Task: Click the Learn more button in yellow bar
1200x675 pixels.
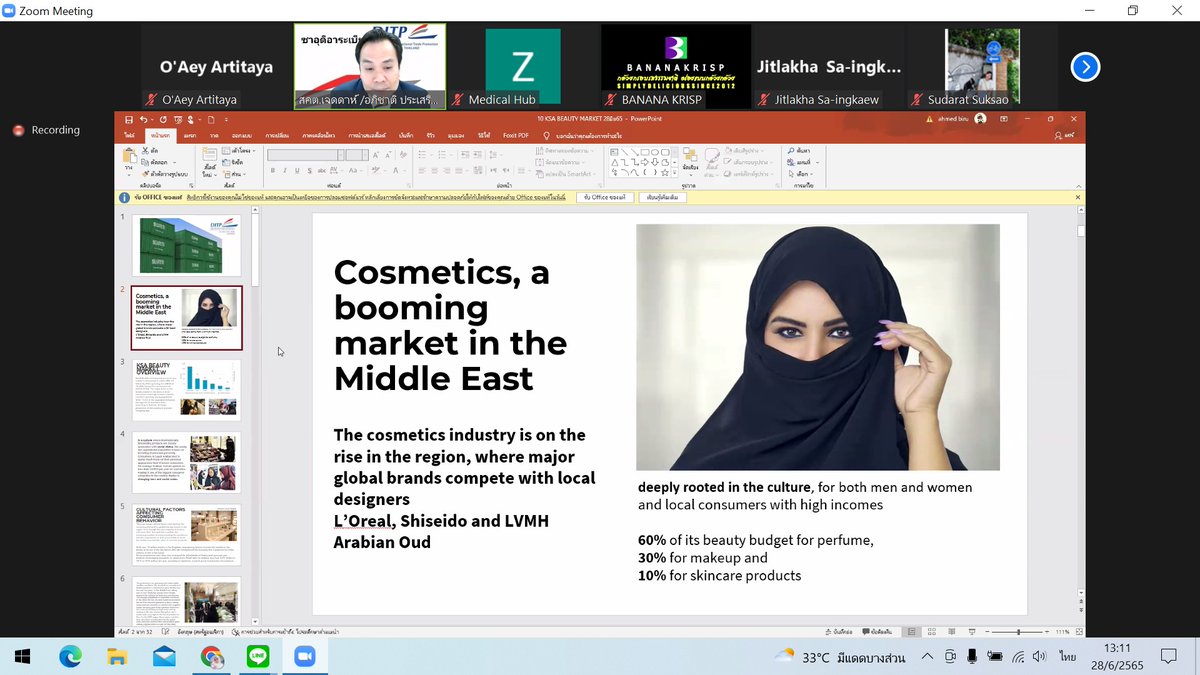Action: 662,198
